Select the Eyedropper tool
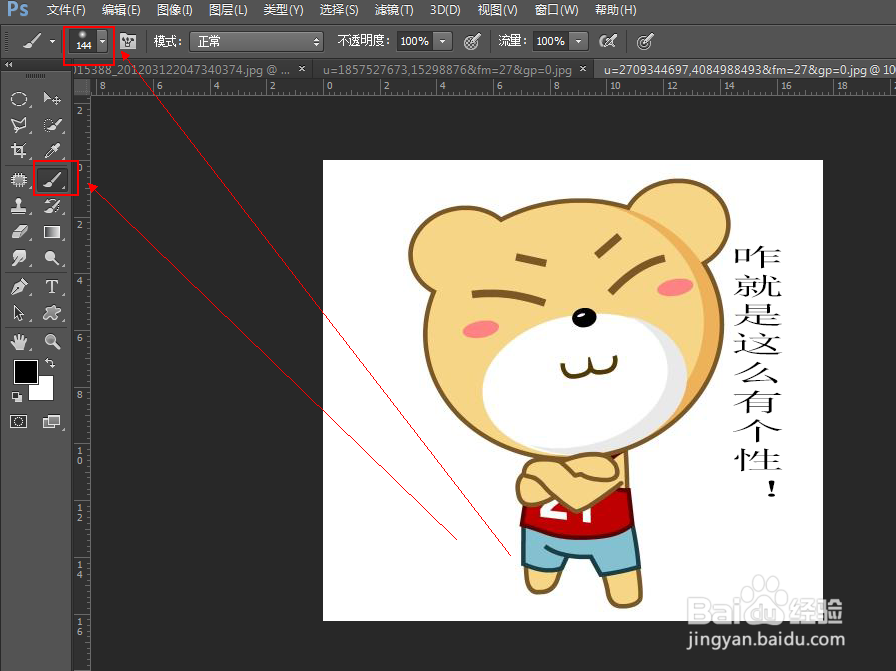This screenshot has height=671, width=896. (x=52, y=150)
